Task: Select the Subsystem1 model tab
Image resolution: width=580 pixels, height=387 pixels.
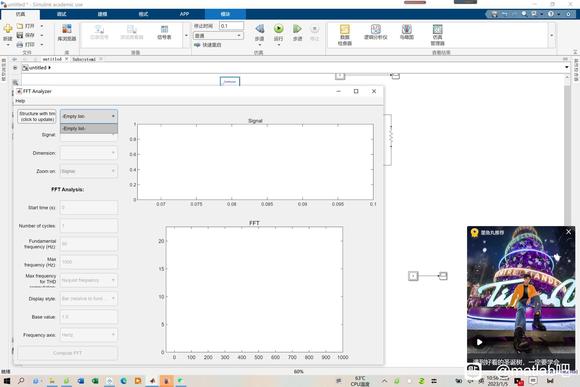Action: pos(84,59)
